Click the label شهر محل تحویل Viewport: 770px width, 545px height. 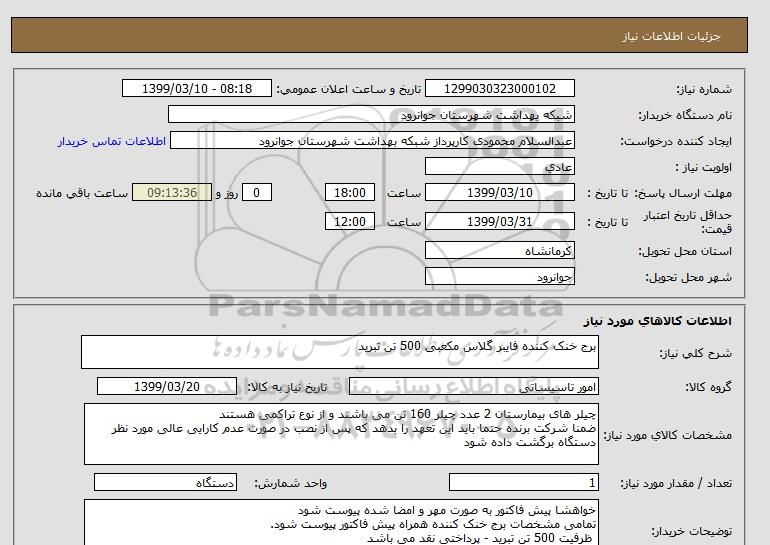(x=688, y=277)
